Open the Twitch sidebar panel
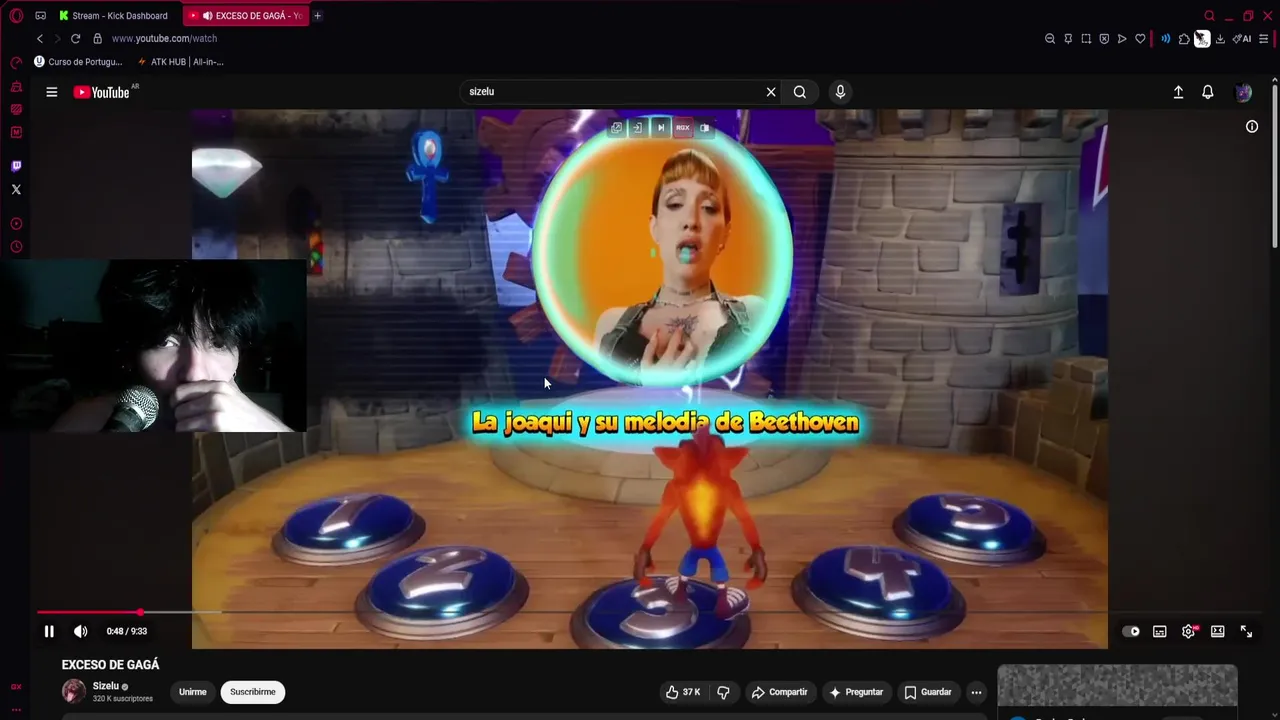Image resolution: width=1280 pixels, height=720 pixels. click(16, 166)
